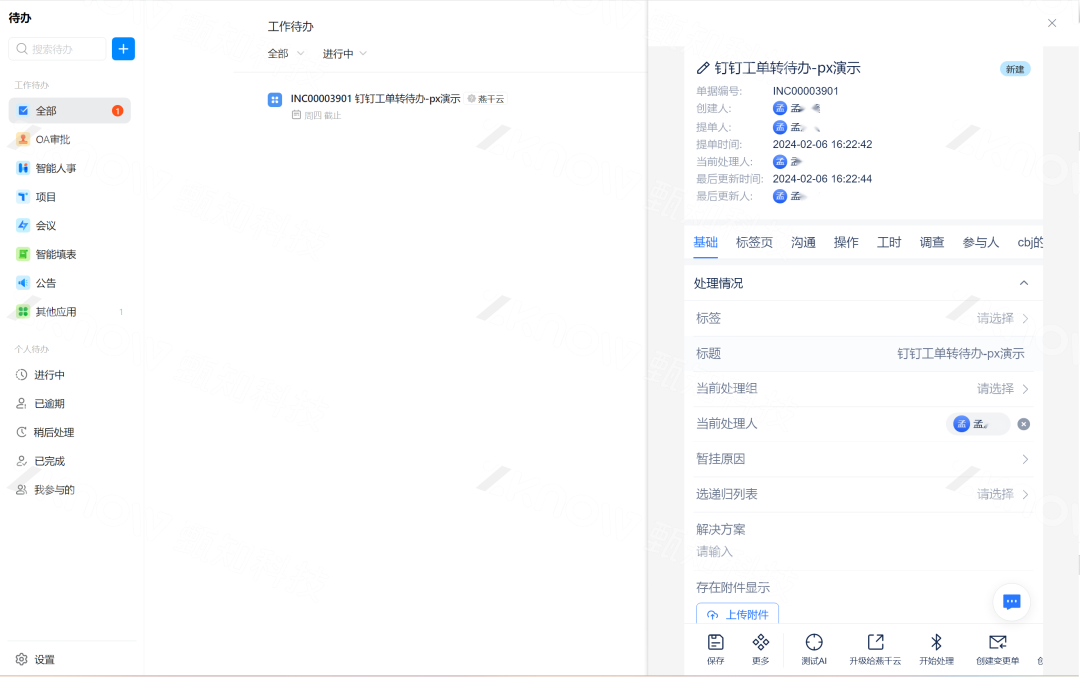Open 其他应用 category
This screenshot has width=1080, height=677.
coord(70,312)
